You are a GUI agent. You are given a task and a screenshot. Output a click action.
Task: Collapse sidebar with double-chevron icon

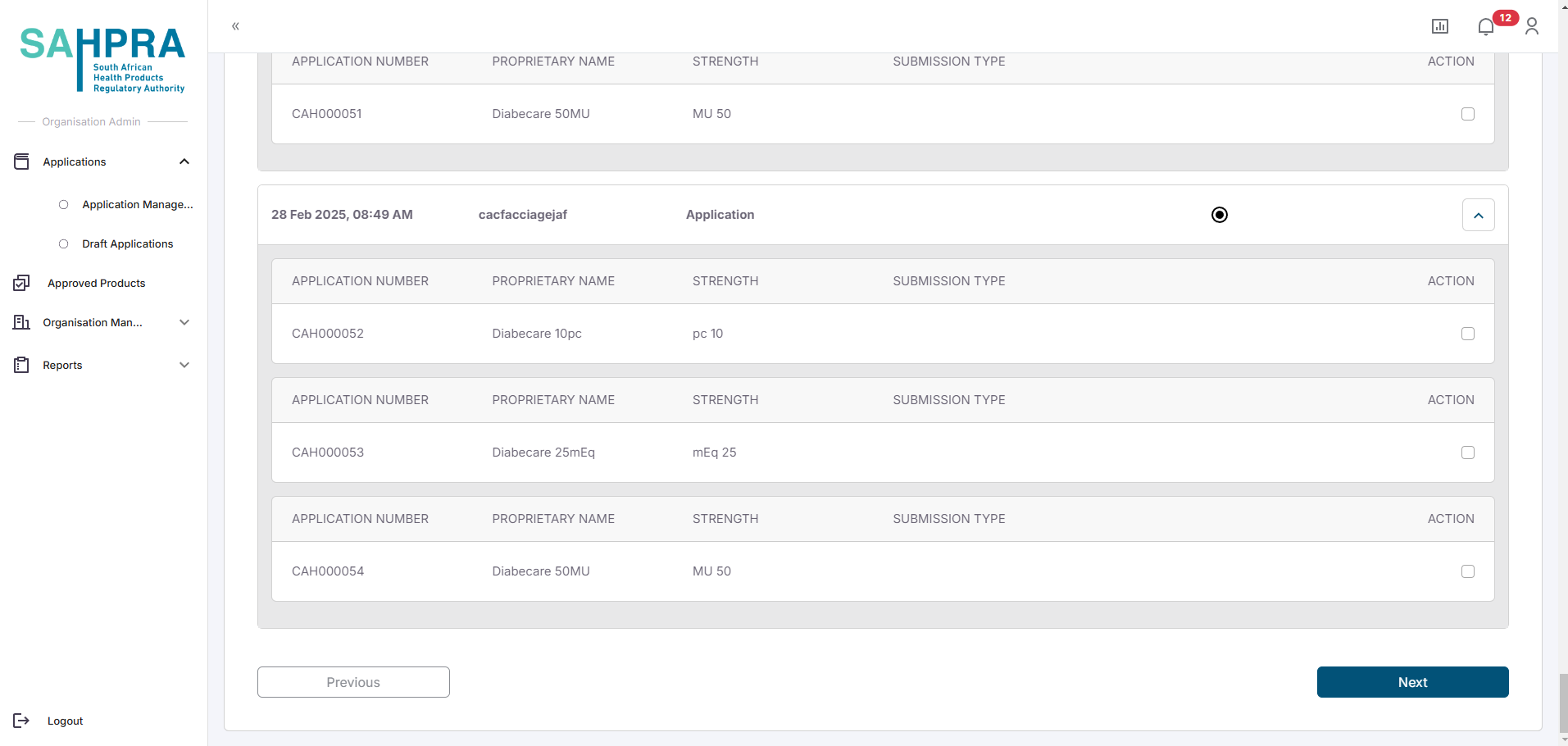pos(235,26)
